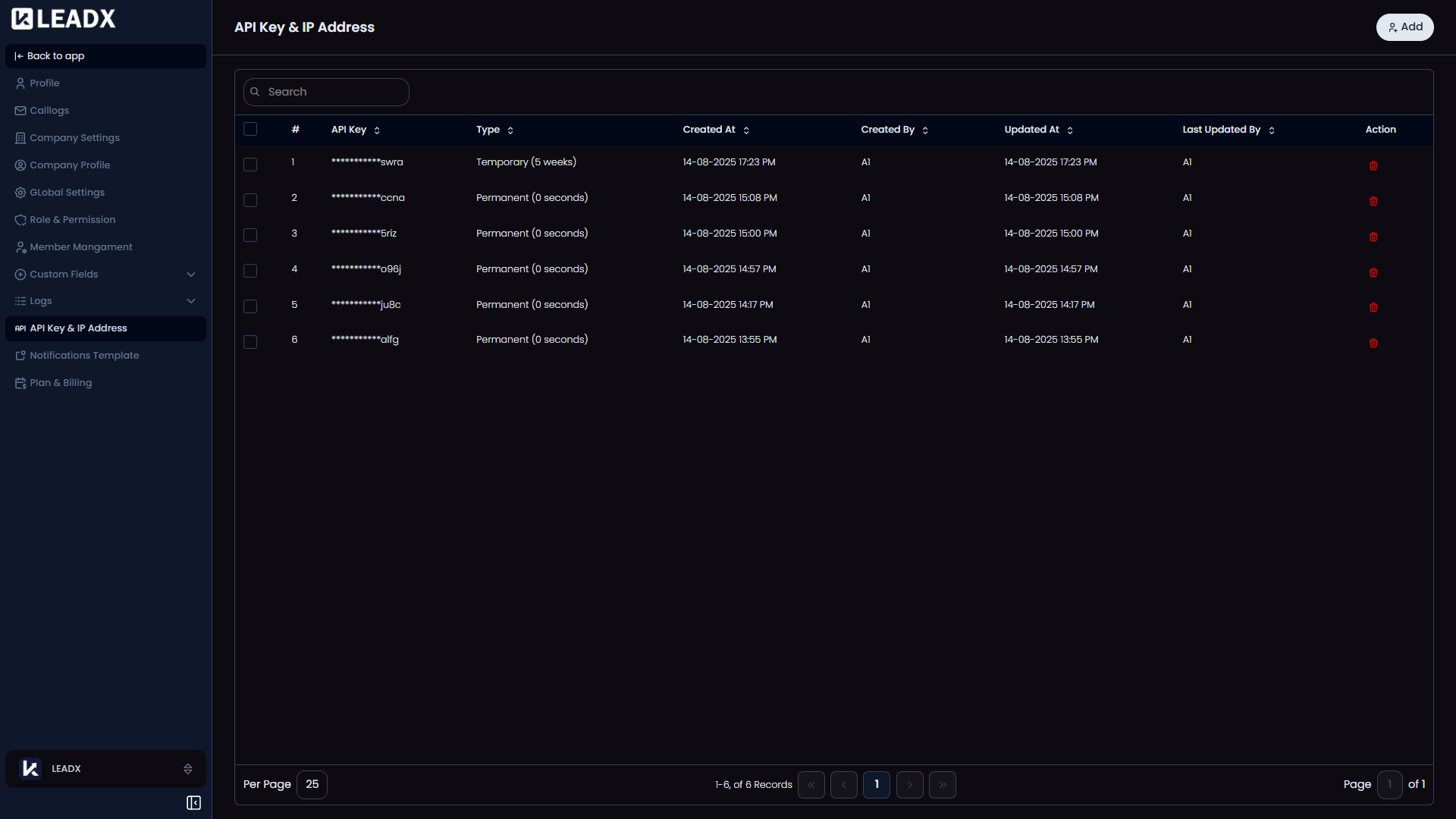The image size is (1456, 819).
Task: Select Notifications Template in the sidebar
Action: pyautogui.click(x=84, y=355)
